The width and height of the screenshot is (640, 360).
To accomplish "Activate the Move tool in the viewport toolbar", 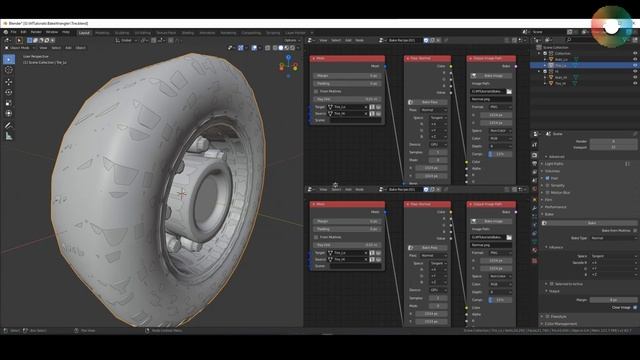I will click(9, 82).
